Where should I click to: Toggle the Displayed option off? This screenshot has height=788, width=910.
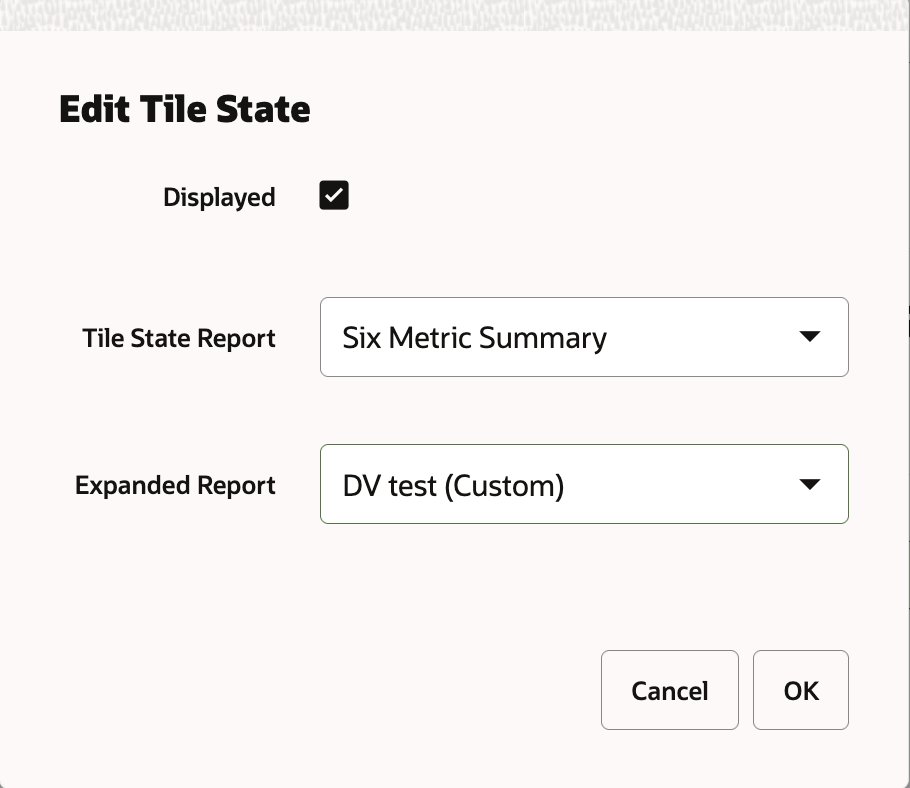click(x=333, y=195)
